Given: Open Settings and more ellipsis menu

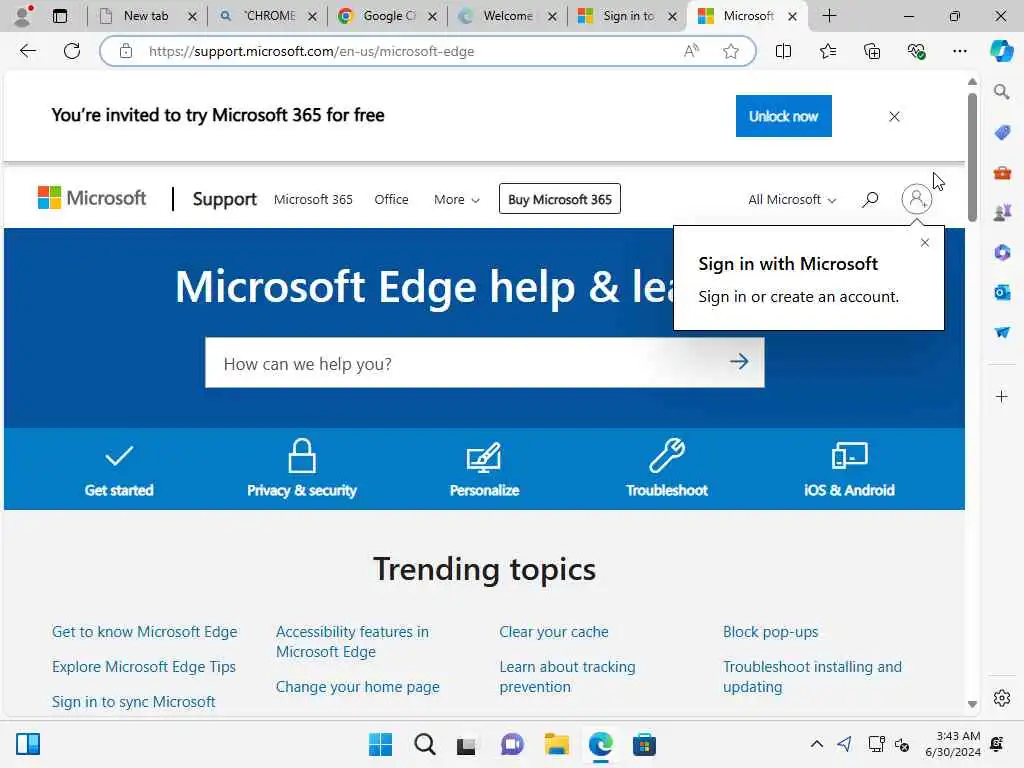Looking at the screenshot, I should coord(959,51).
